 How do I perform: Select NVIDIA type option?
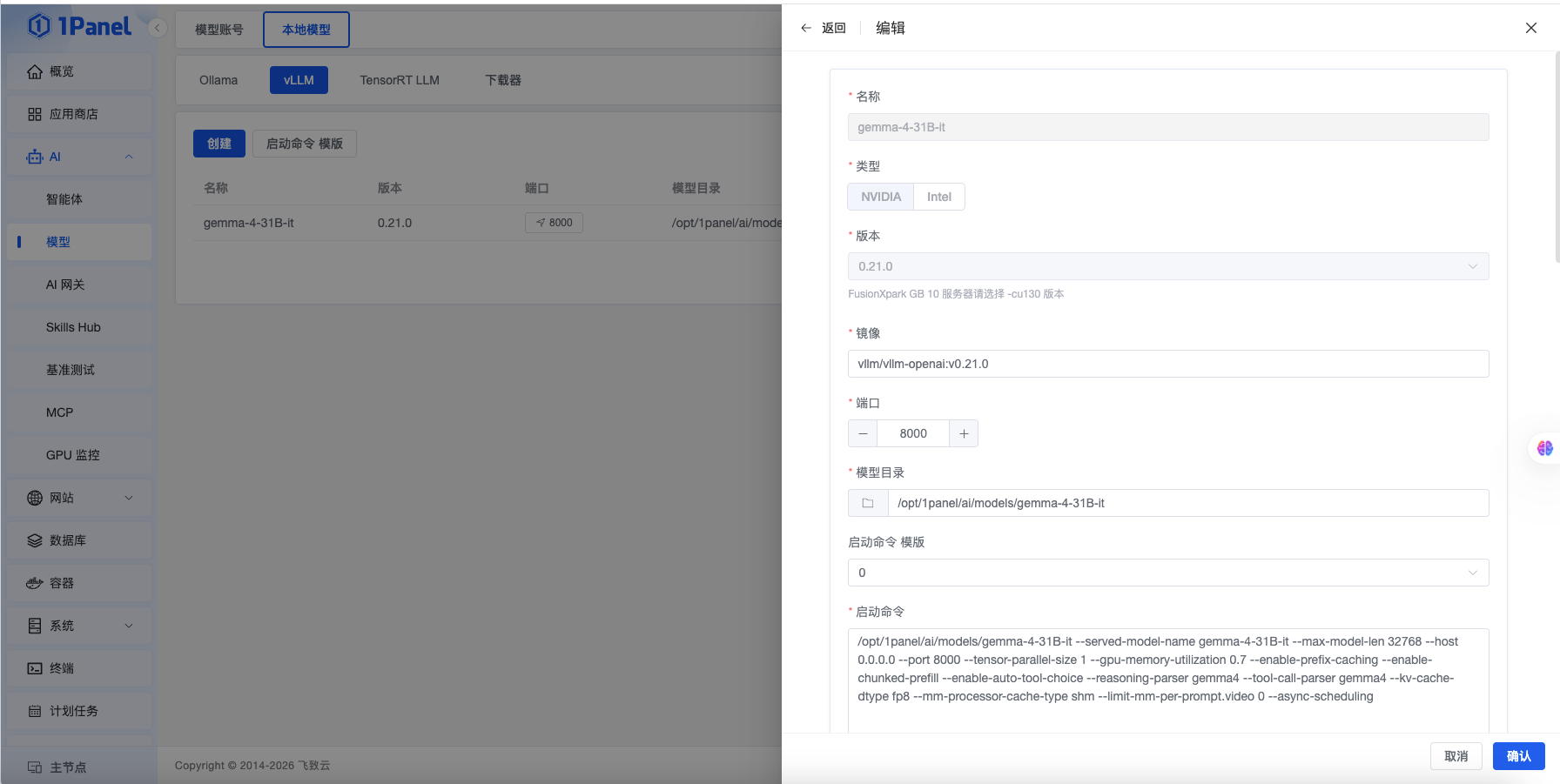point(881,197)
